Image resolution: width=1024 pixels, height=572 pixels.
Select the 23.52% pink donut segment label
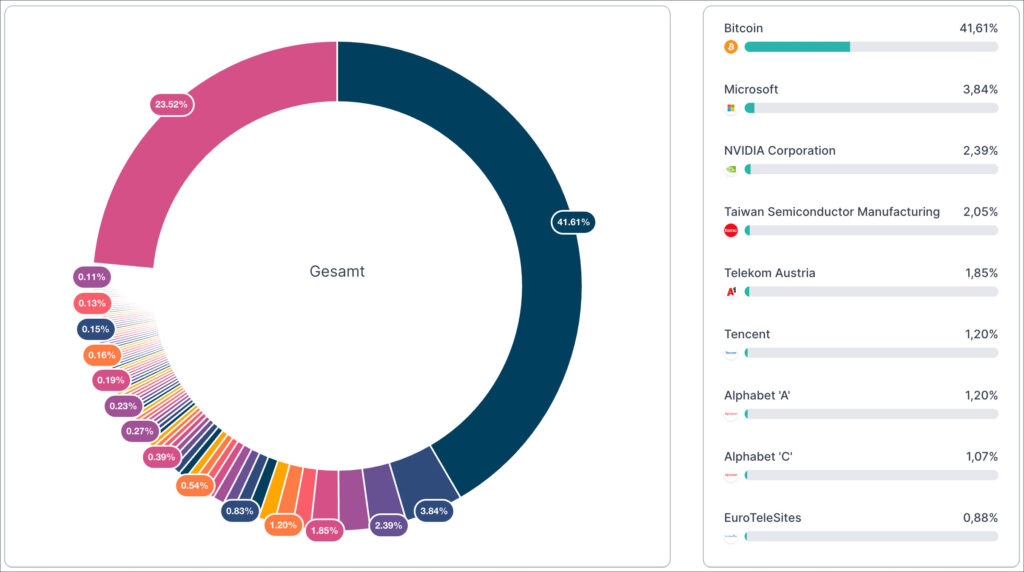pos(171,104)
